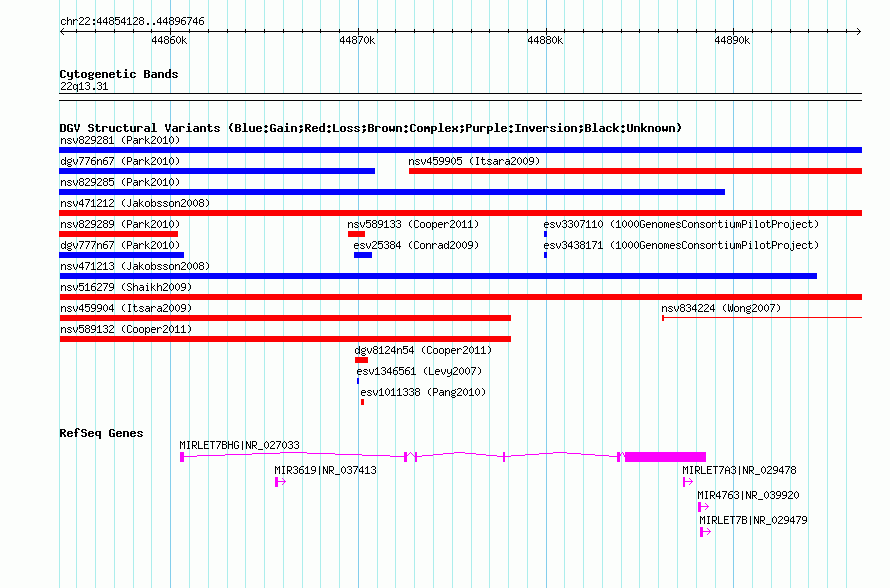
Task: Select esv1346561 (Levy2007) variant label
Action: (419, 371)
